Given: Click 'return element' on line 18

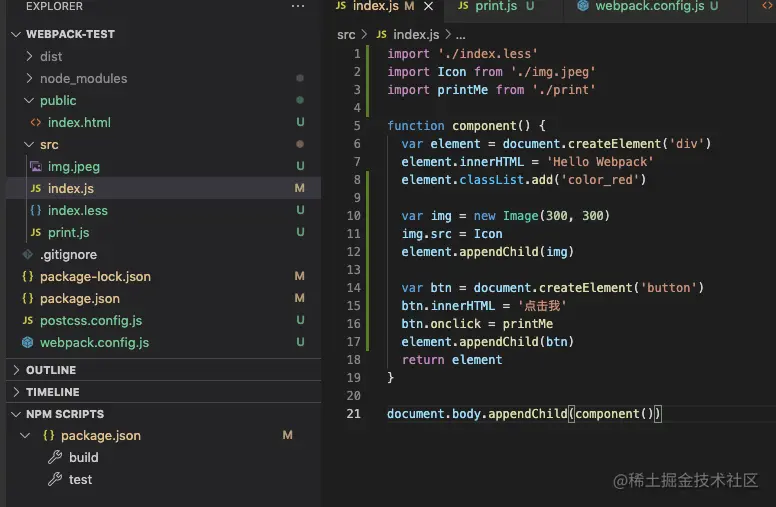Looking at the screenshot, I should click(x=452, y=360).
